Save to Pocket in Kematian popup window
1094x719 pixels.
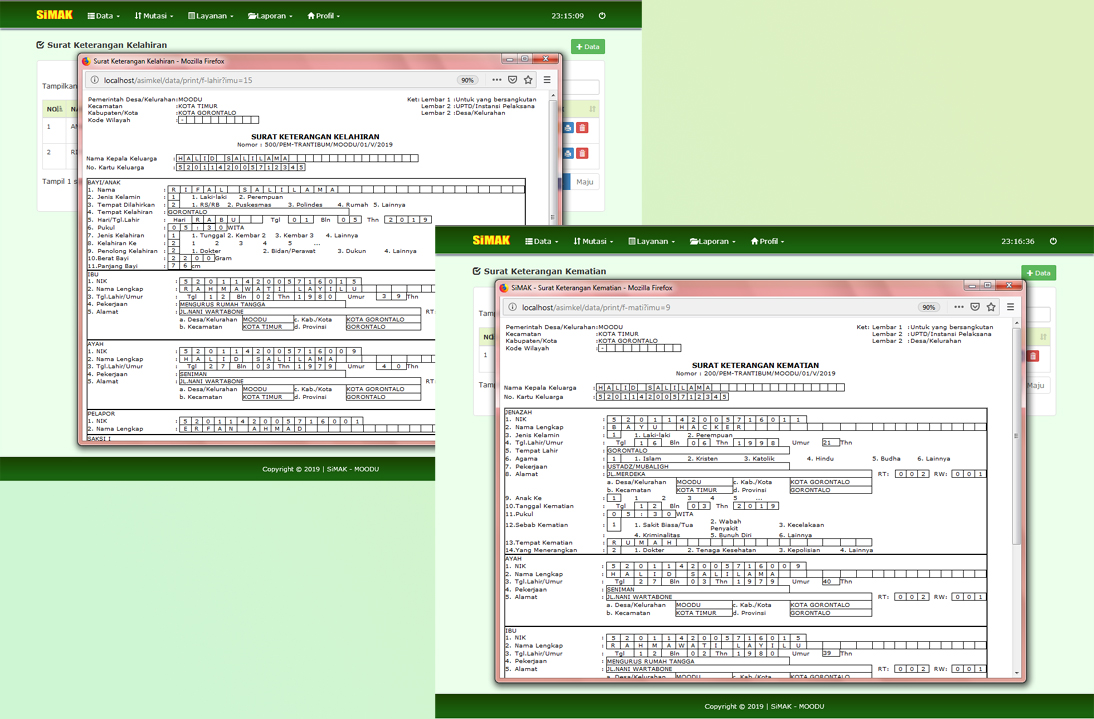click(x=975, y=307)
